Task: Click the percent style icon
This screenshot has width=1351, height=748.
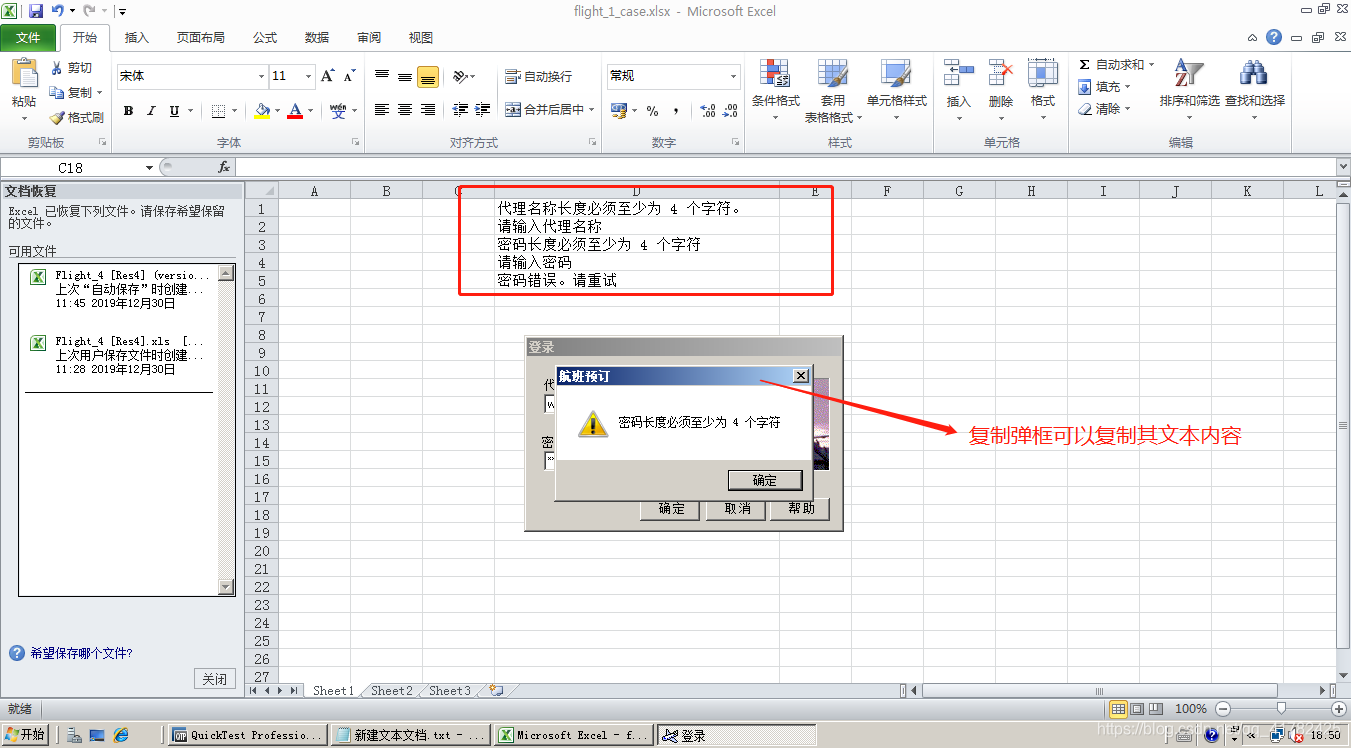Action: (652, 111)
